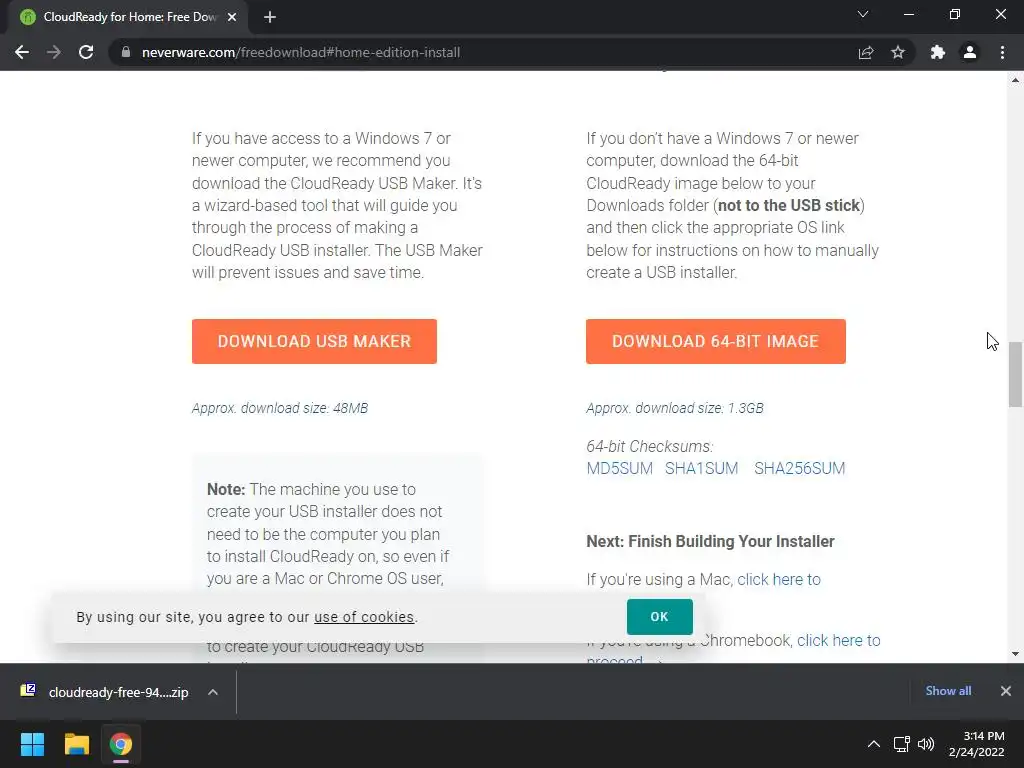Click DOWNLOAD USB MAKER button
The width and height of the screenshot is (1024, 768).
coord(314,342)
